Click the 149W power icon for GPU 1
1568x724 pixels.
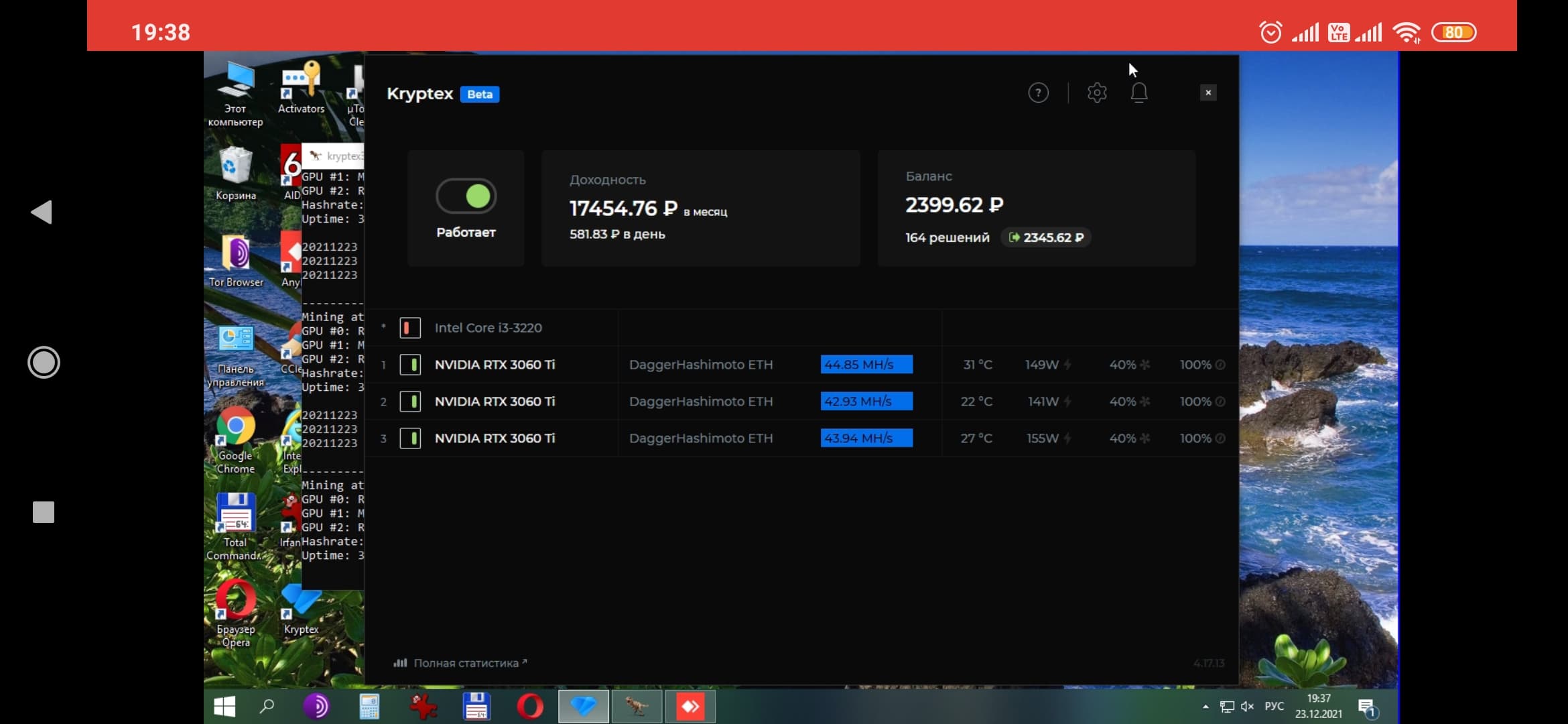1067,365
